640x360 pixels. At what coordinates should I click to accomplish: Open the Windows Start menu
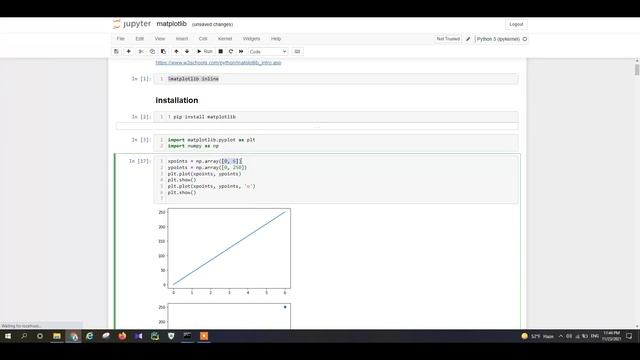8,336
